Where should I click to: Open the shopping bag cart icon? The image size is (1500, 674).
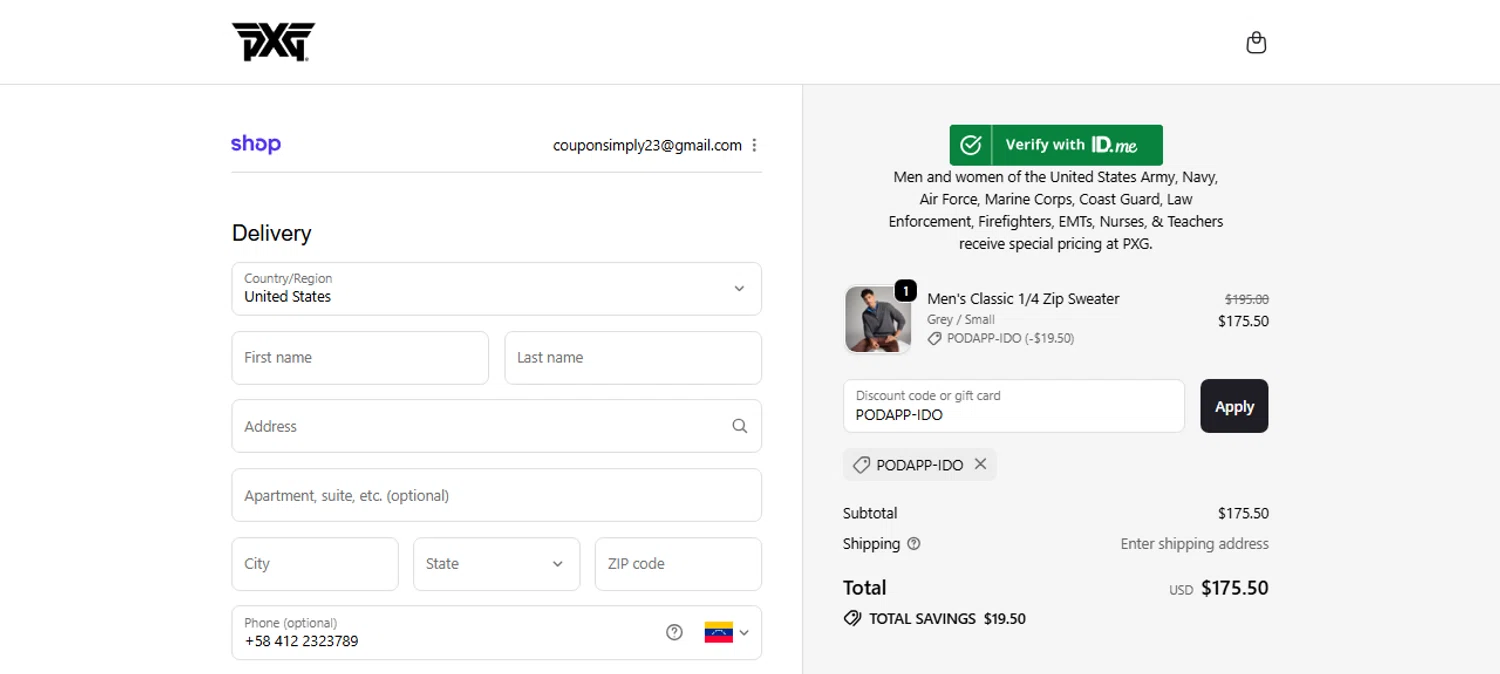1256,43
